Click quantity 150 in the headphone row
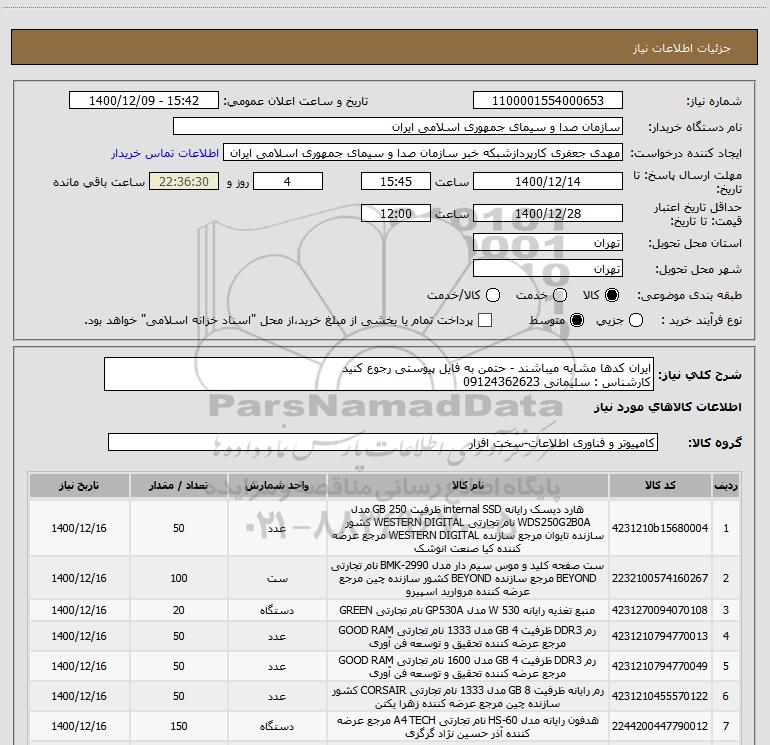Image resolution: width=770 pixels, height=745 pixels. pos(179,726)
